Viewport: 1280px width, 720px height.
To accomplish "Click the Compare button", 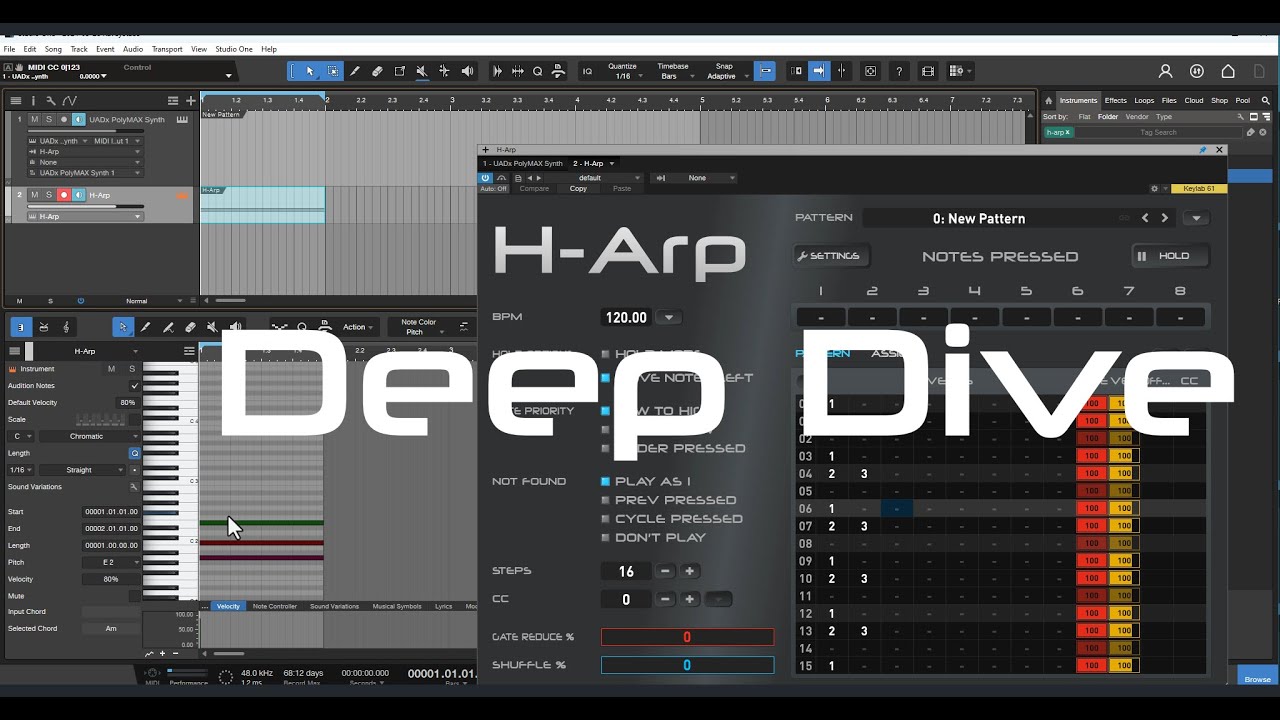I will click(x=534, y=188).
